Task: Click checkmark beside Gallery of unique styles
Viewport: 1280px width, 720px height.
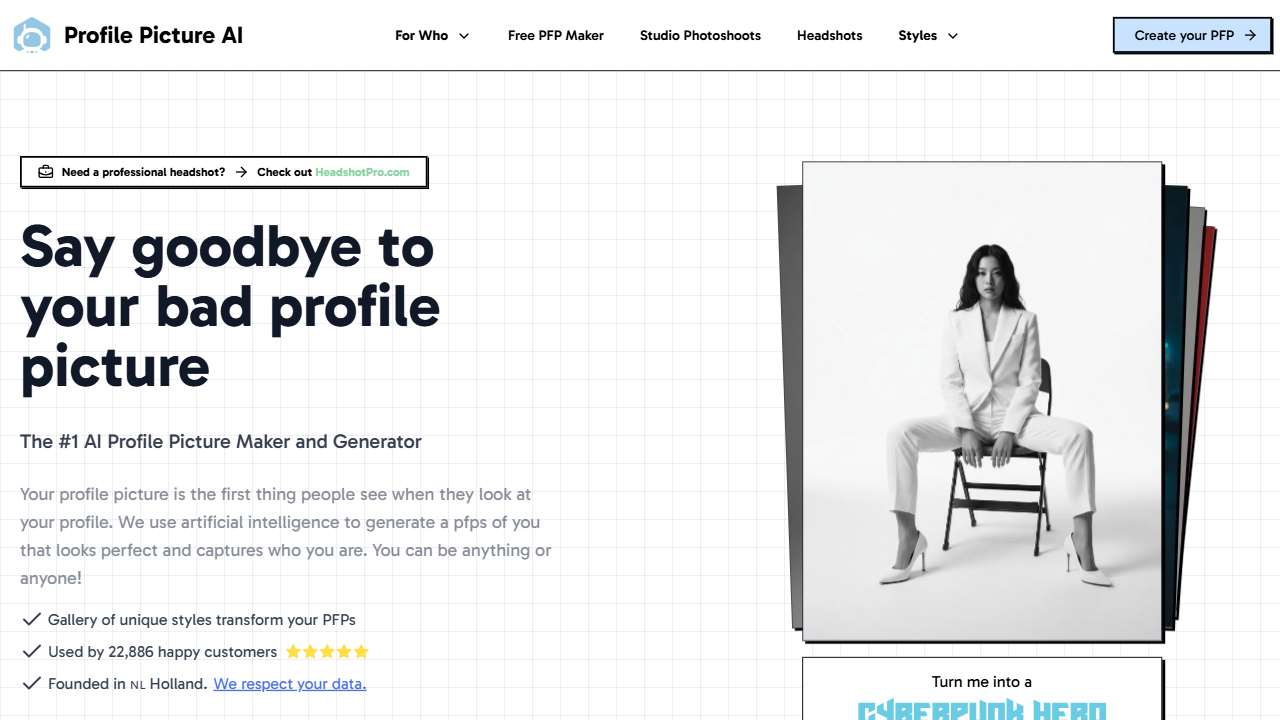Action: pos(31,619)
